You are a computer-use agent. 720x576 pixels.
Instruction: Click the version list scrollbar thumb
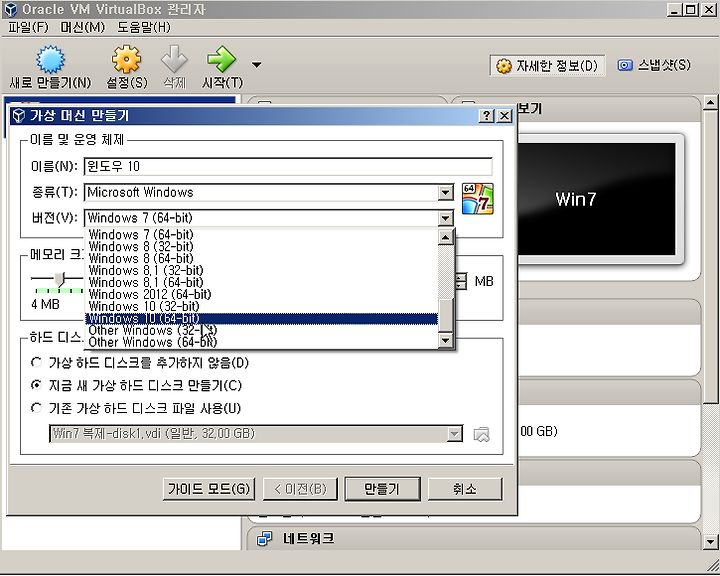[x=446, y=315]
